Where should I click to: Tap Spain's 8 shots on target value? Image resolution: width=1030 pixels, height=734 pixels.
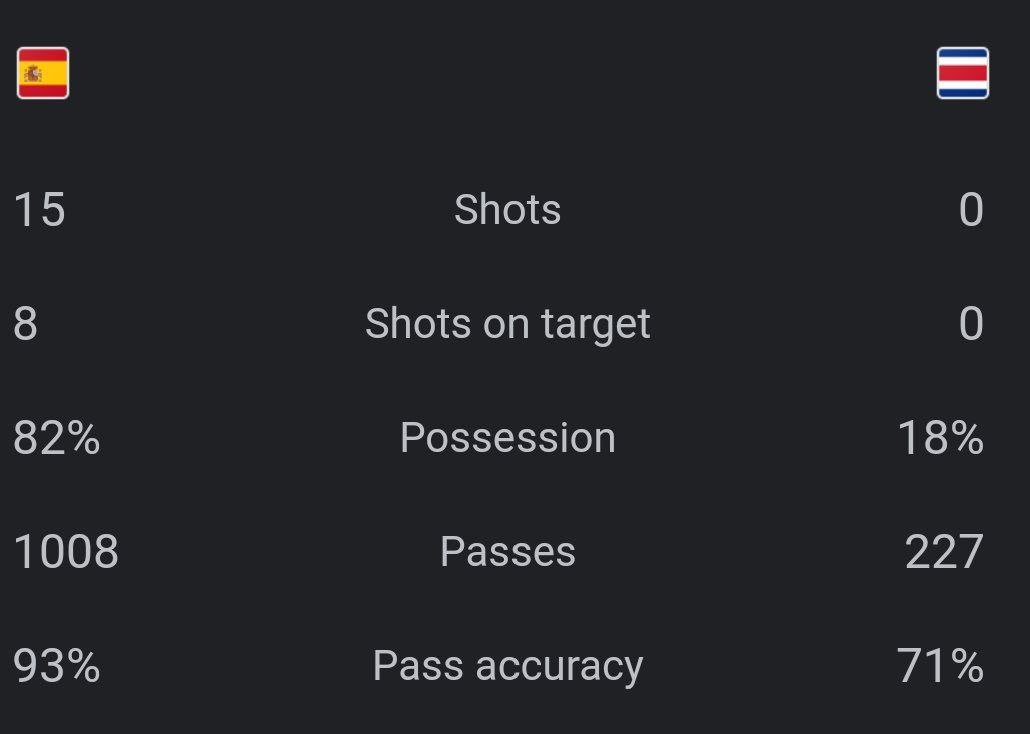[26, 324]
